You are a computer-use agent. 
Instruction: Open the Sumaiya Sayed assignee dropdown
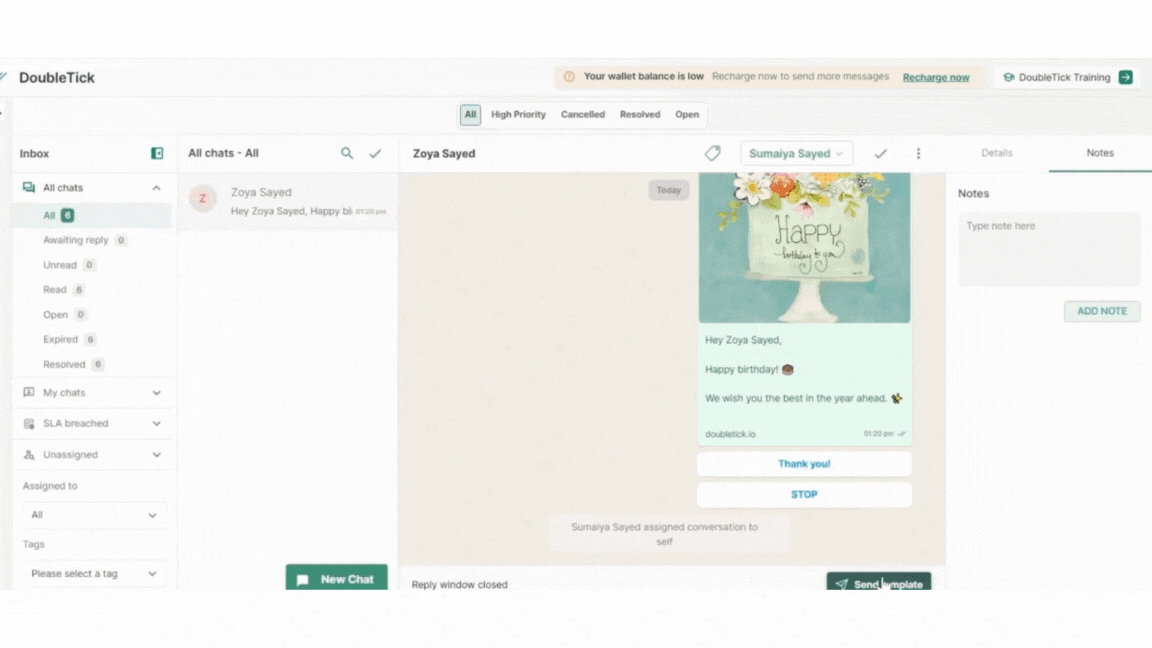[x=796, y=154]
